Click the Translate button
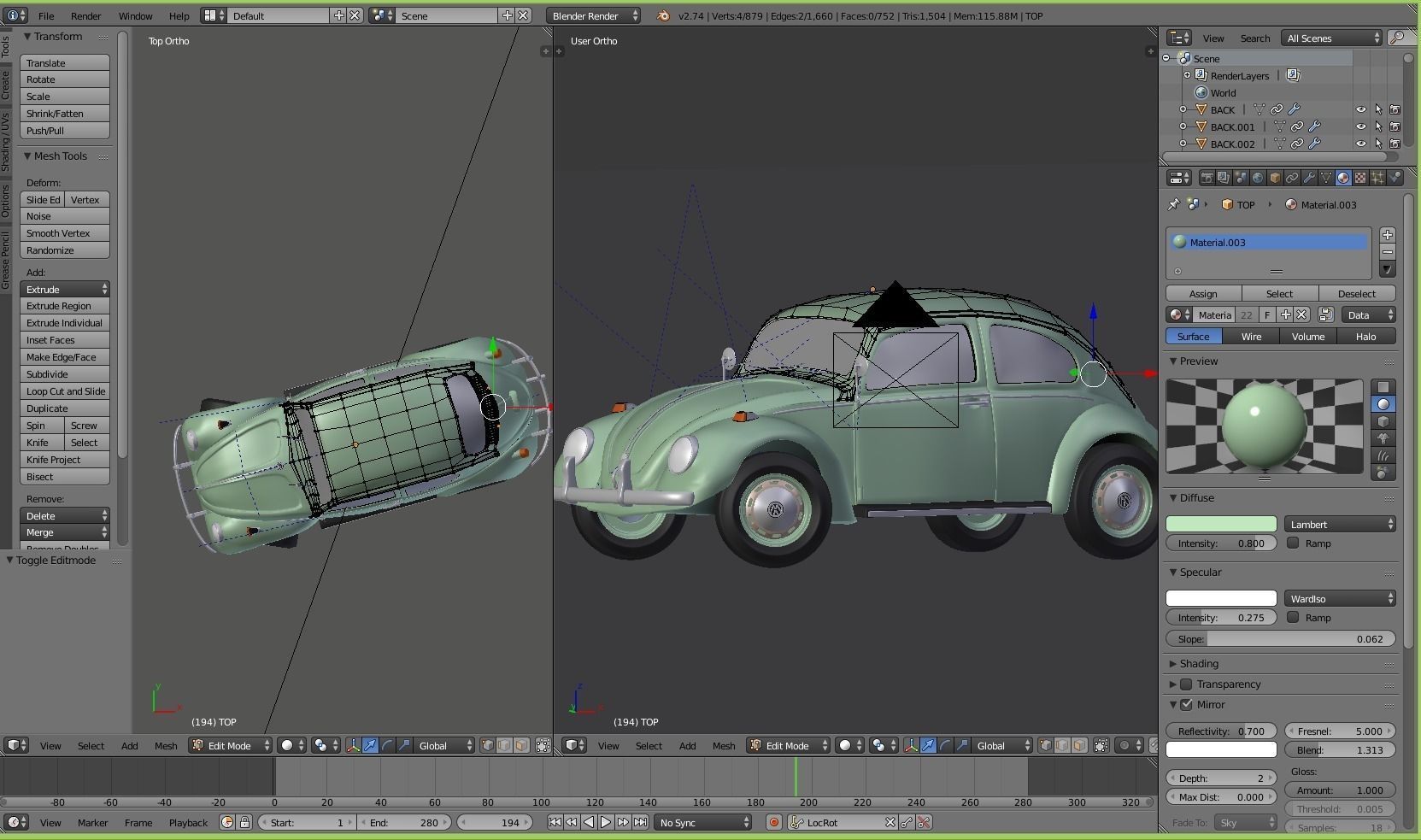The image size is (1421, 840). point(65,62)
